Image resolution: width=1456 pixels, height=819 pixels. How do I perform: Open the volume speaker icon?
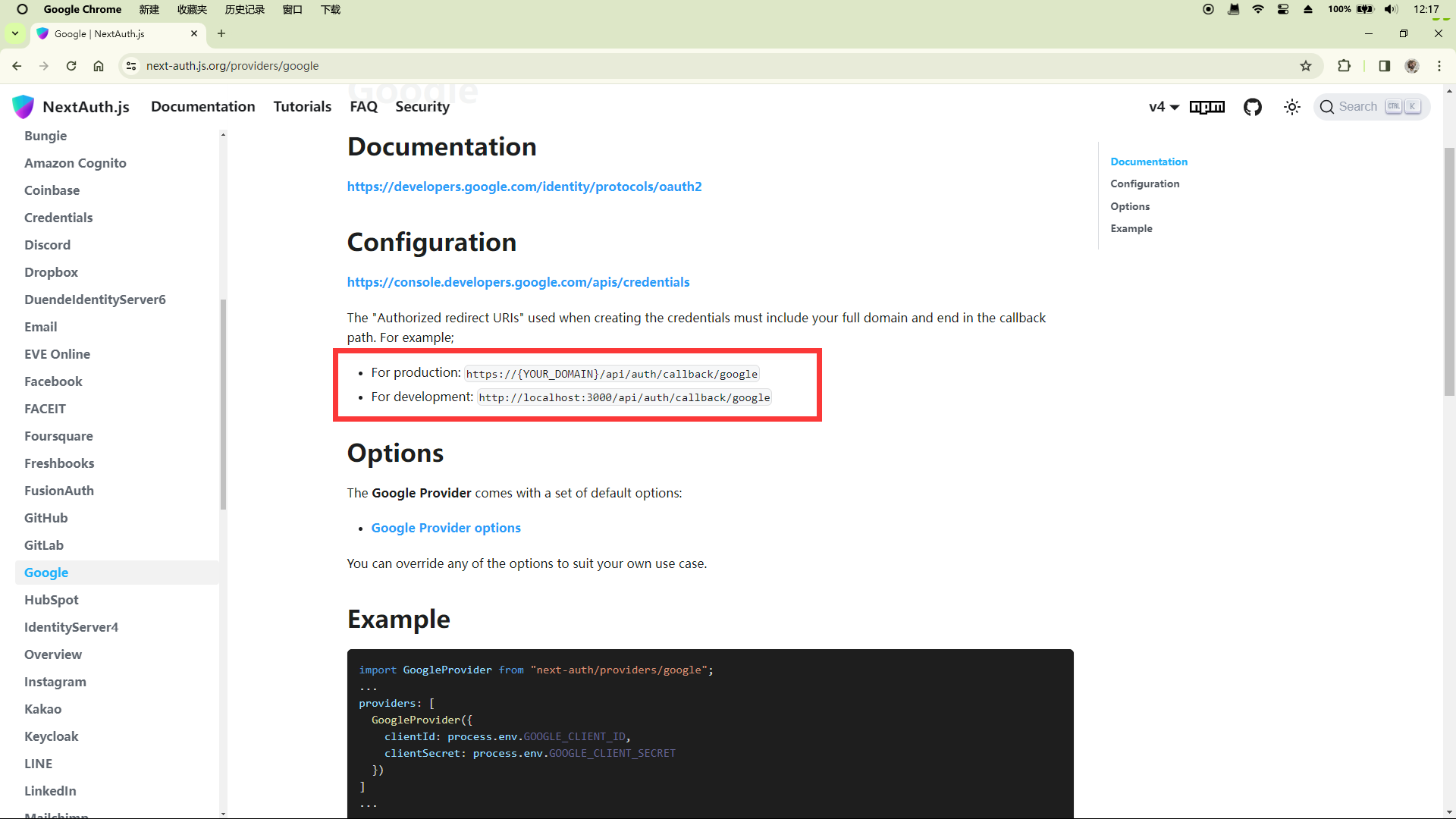point(1391,9)
